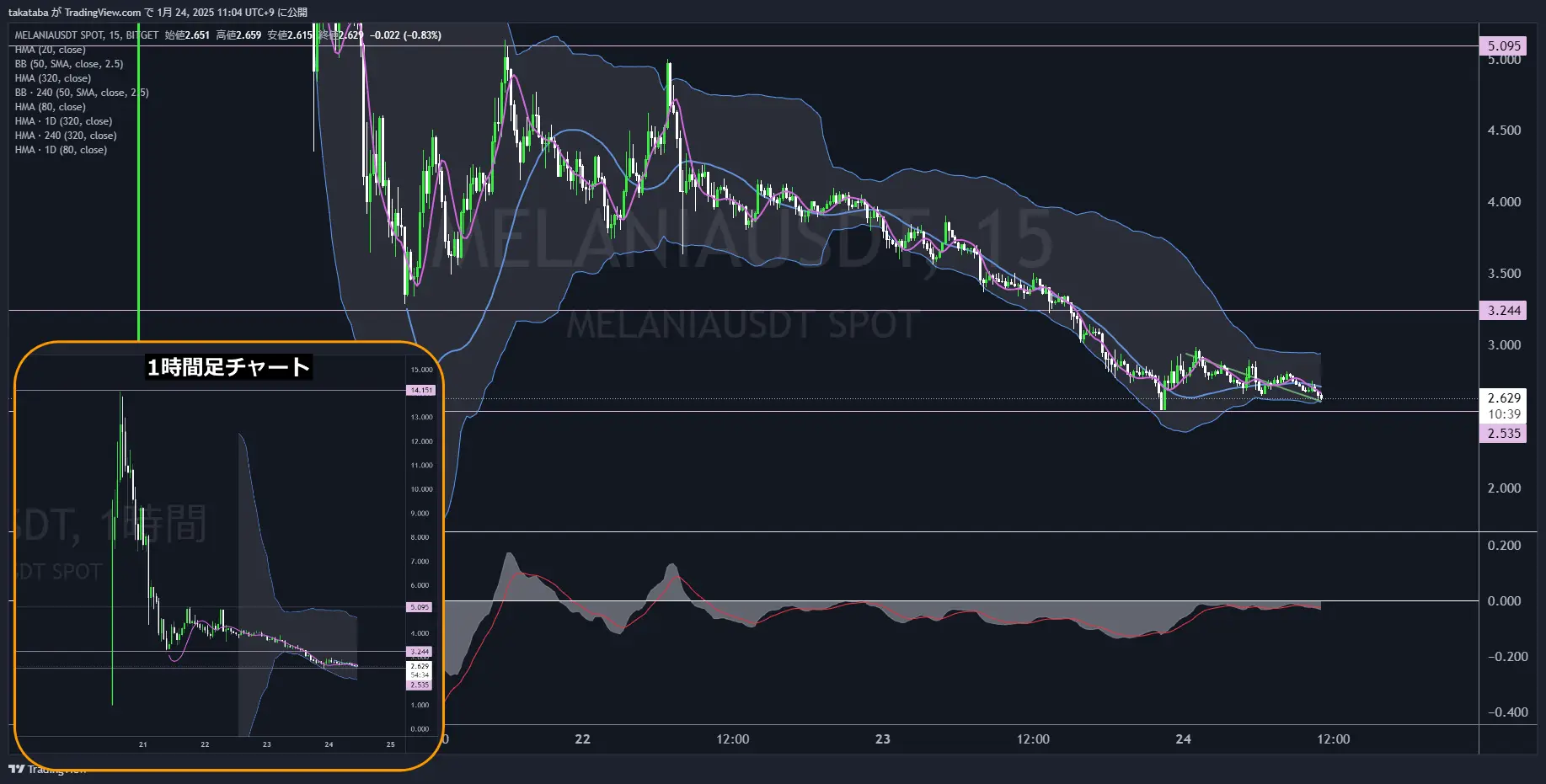Click the 2.000 tick on the main price axis

(1504, 488)
